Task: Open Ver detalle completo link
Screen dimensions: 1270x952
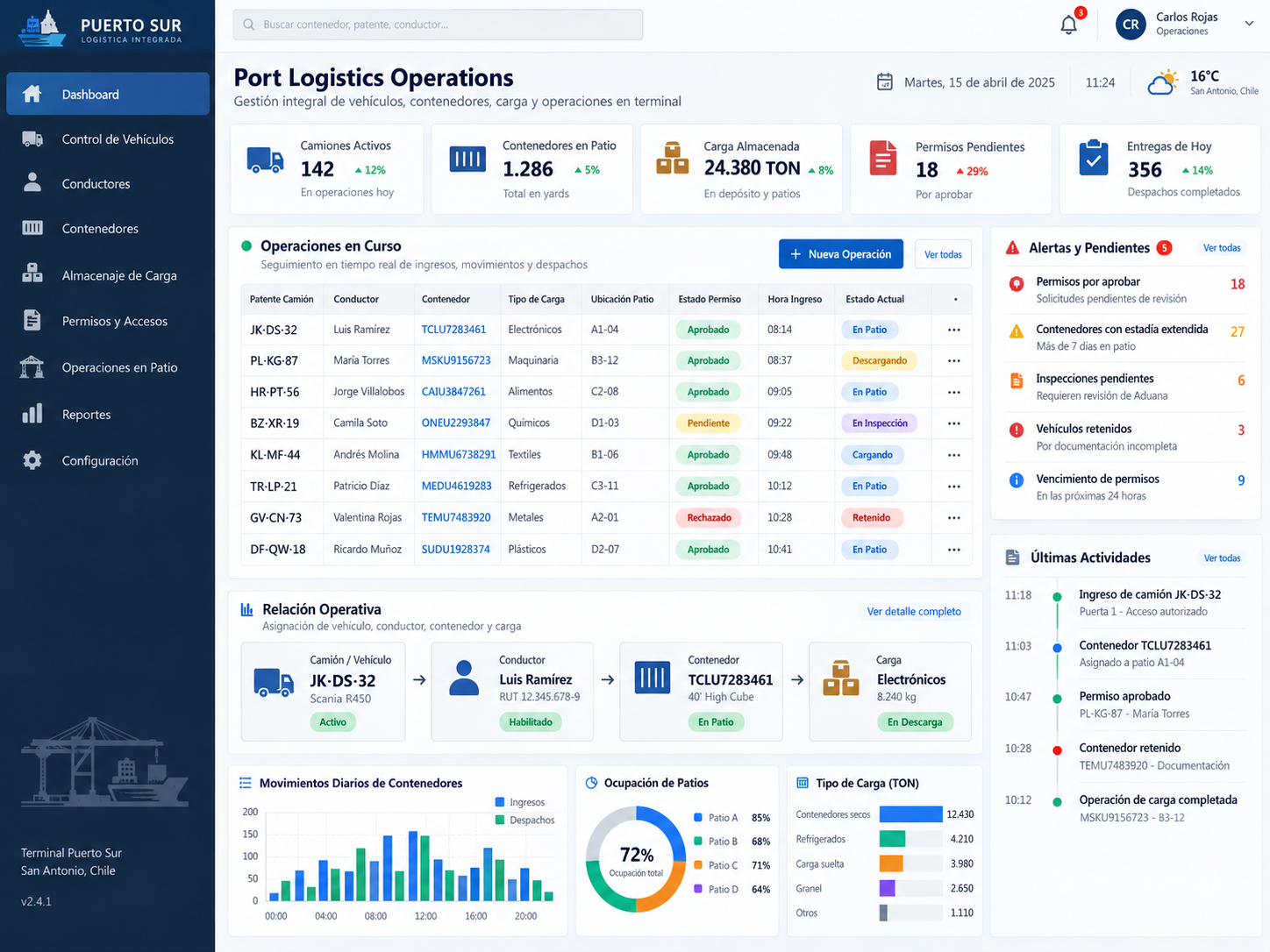Action: pyautogui.click(x=914, y=611)
